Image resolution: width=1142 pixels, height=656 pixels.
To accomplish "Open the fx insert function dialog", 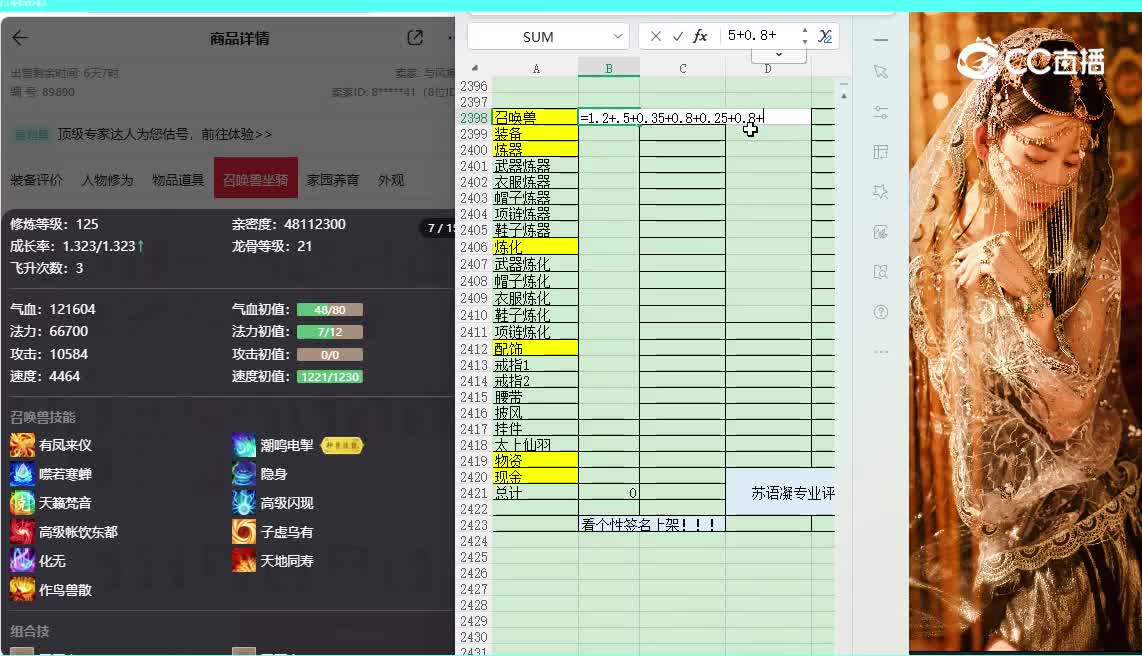I will point(700,36).
